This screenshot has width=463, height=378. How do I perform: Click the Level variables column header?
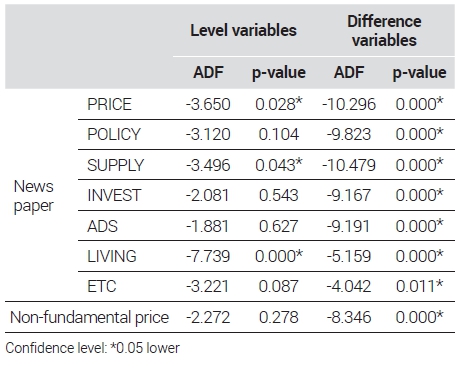point(243,30)
